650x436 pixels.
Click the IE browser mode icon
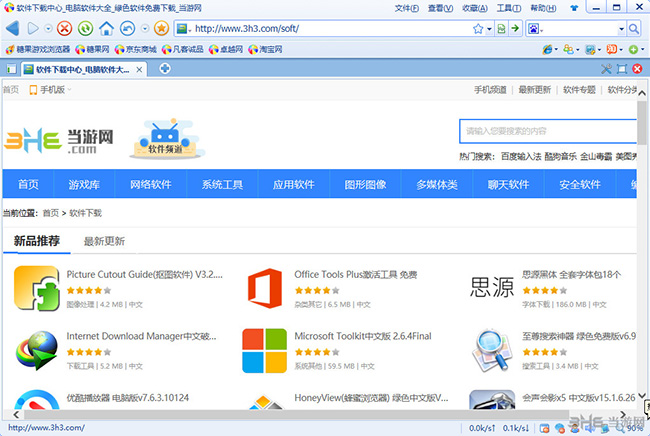(547, 49)
